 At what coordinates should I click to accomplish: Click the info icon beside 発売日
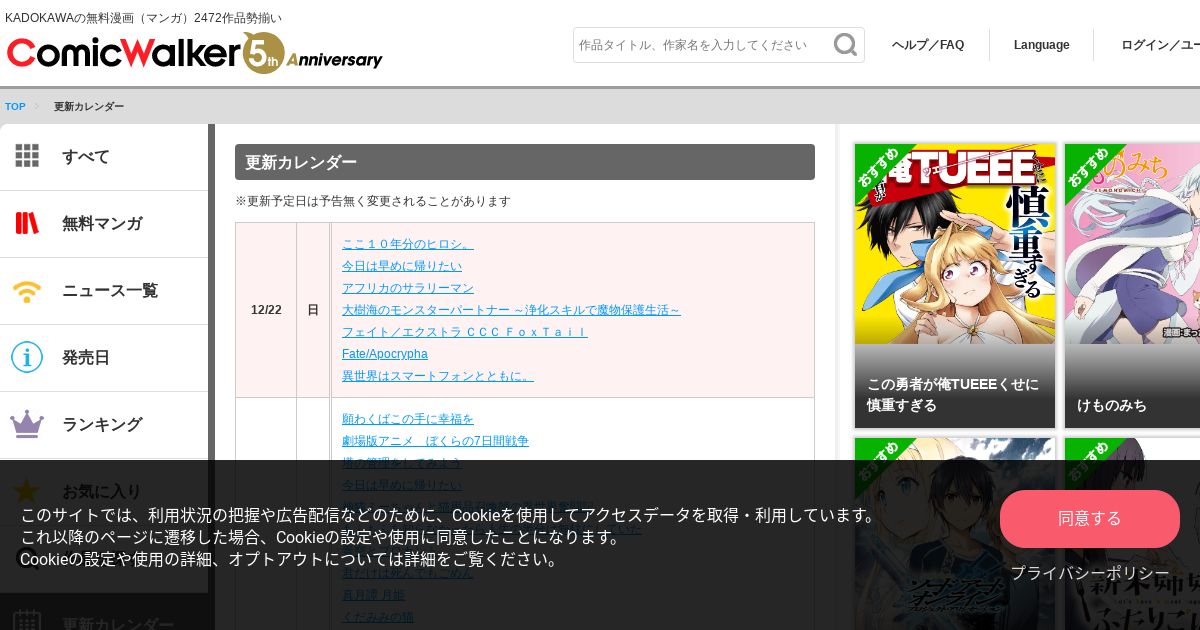point(27,357)
